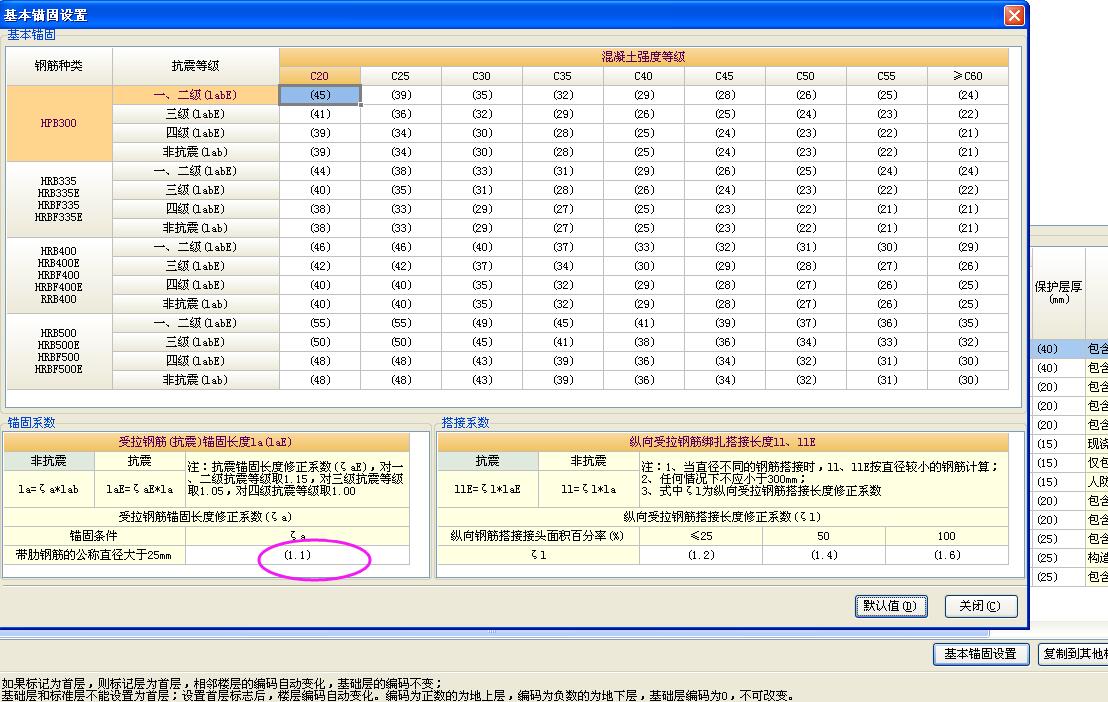
Task: Click 纵向受拉钢筋搭接长度修正系数(ζl) subheader
Action: point(722,517)
